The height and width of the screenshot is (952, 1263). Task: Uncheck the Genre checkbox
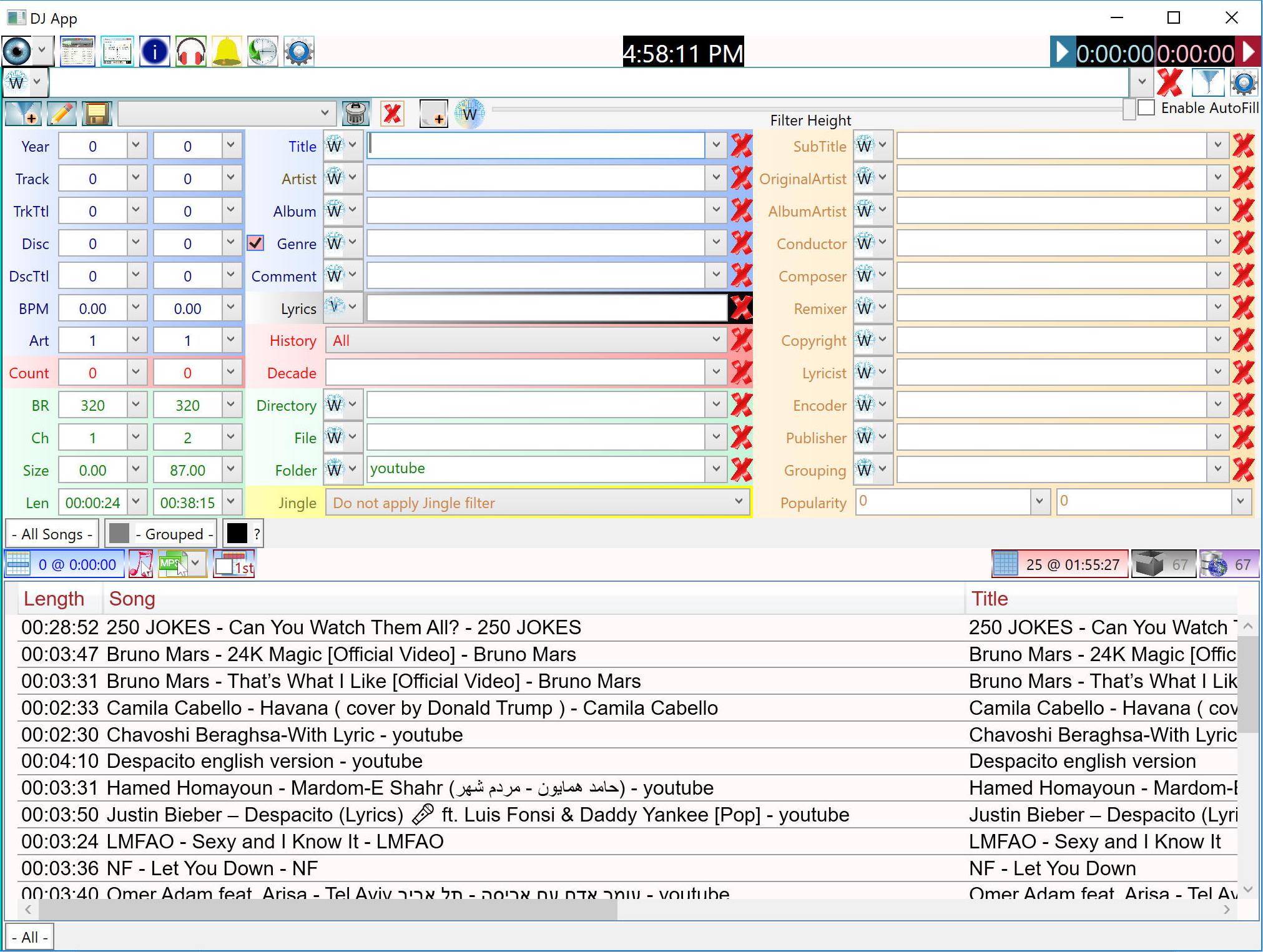[255, 243]
